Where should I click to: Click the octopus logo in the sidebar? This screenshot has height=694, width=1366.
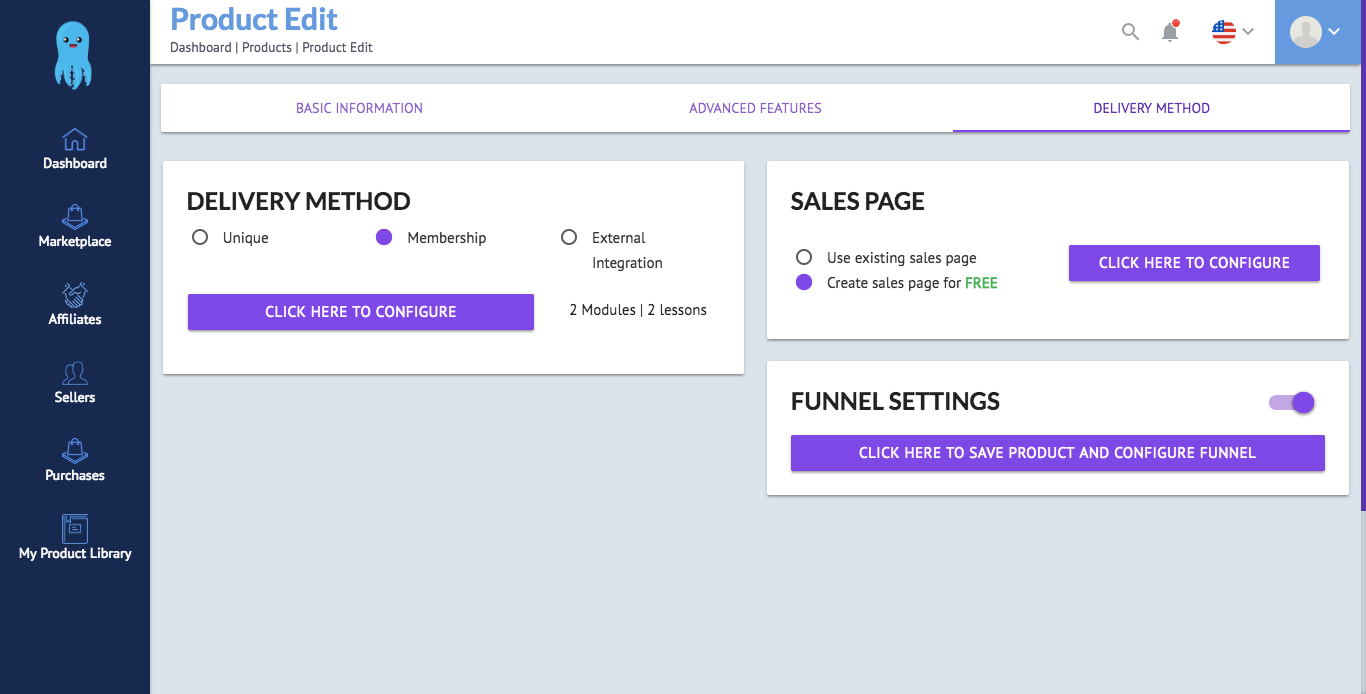point(74,56)
